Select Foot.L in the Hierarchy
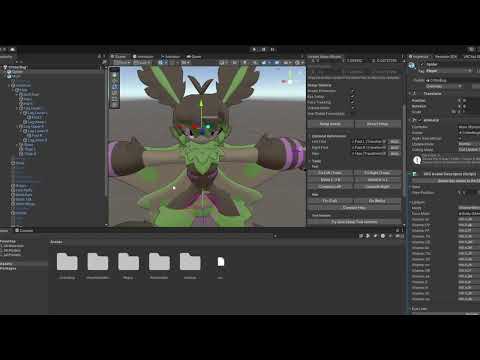Image resolution: width=480 pixels, height=360 pixels. (37, 117)
